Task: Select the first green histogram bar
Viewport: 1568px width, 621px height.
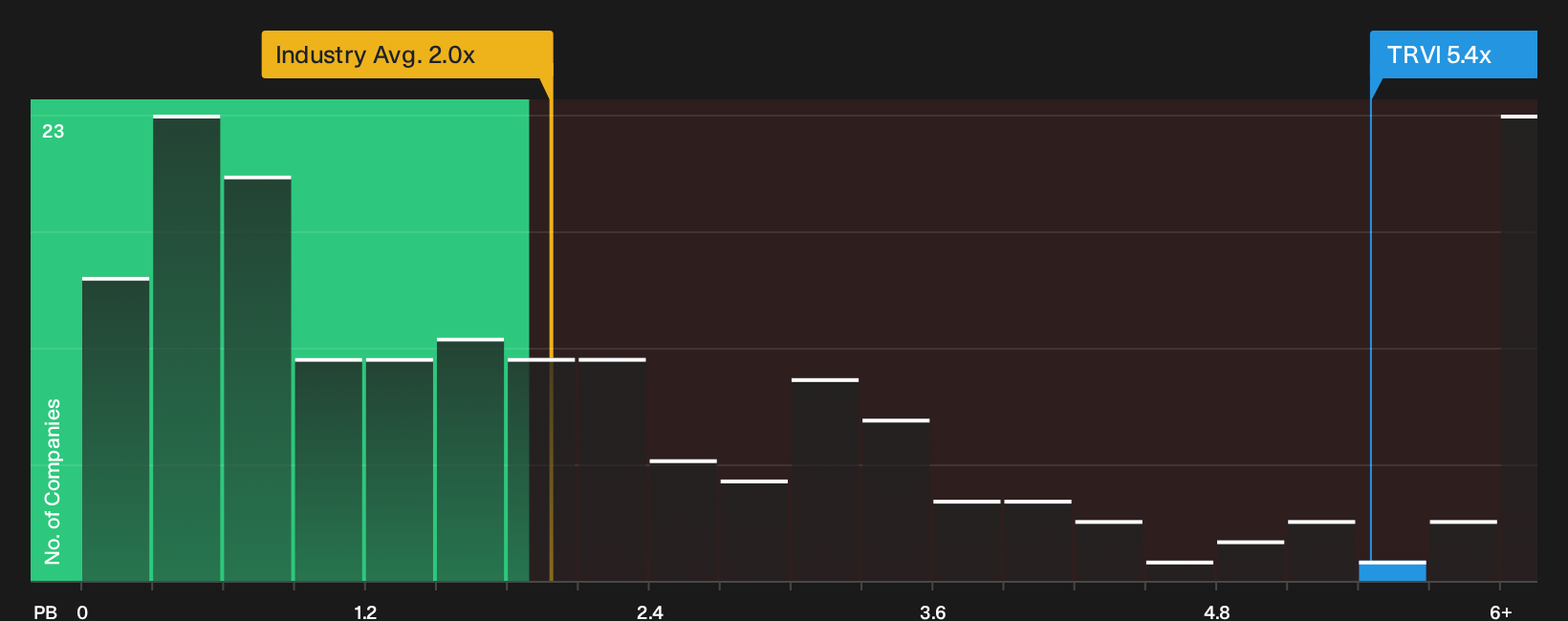Action: point(116,430)
